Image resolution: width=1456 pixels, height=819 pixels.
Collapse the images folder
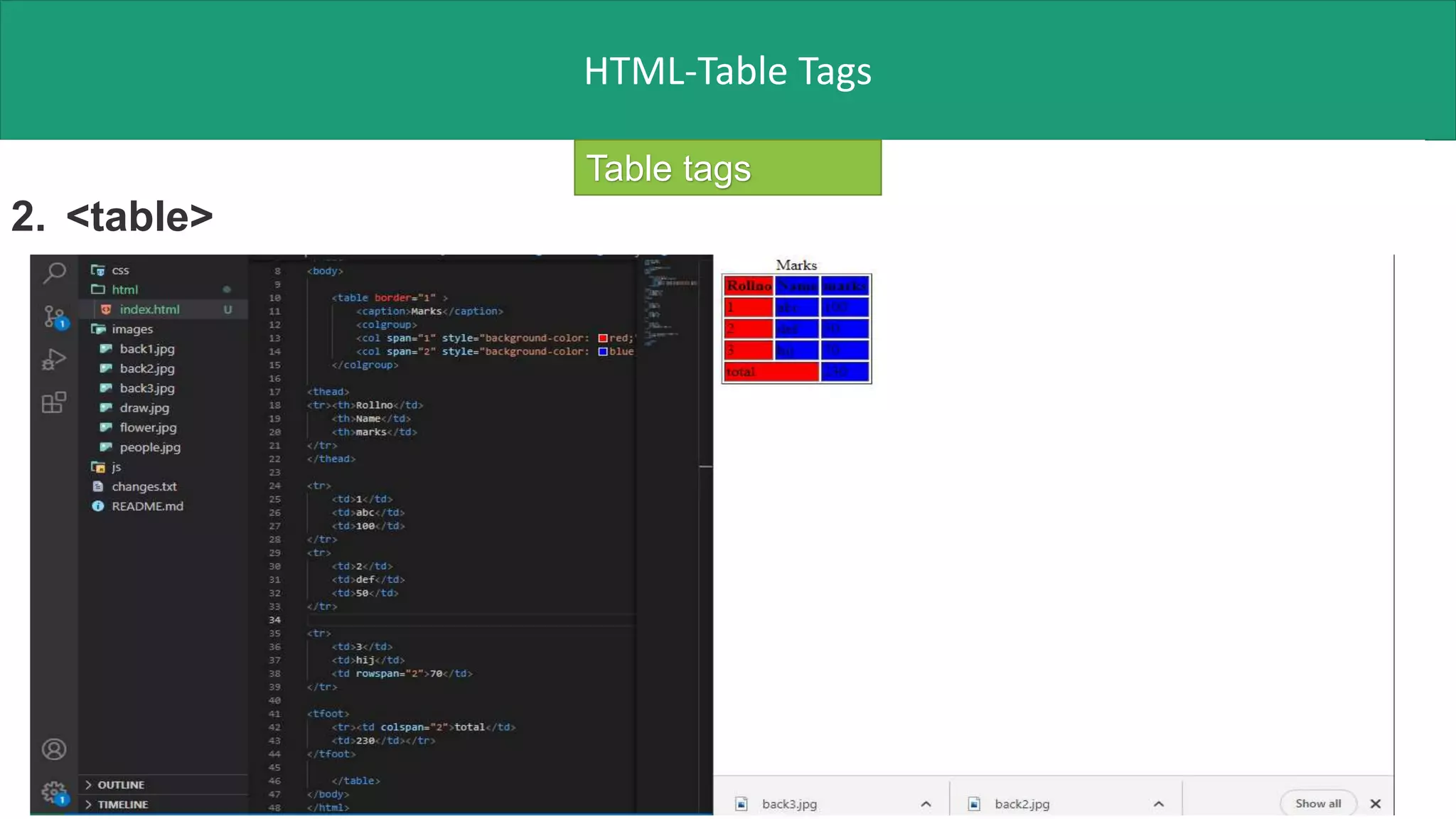point(132,329)
